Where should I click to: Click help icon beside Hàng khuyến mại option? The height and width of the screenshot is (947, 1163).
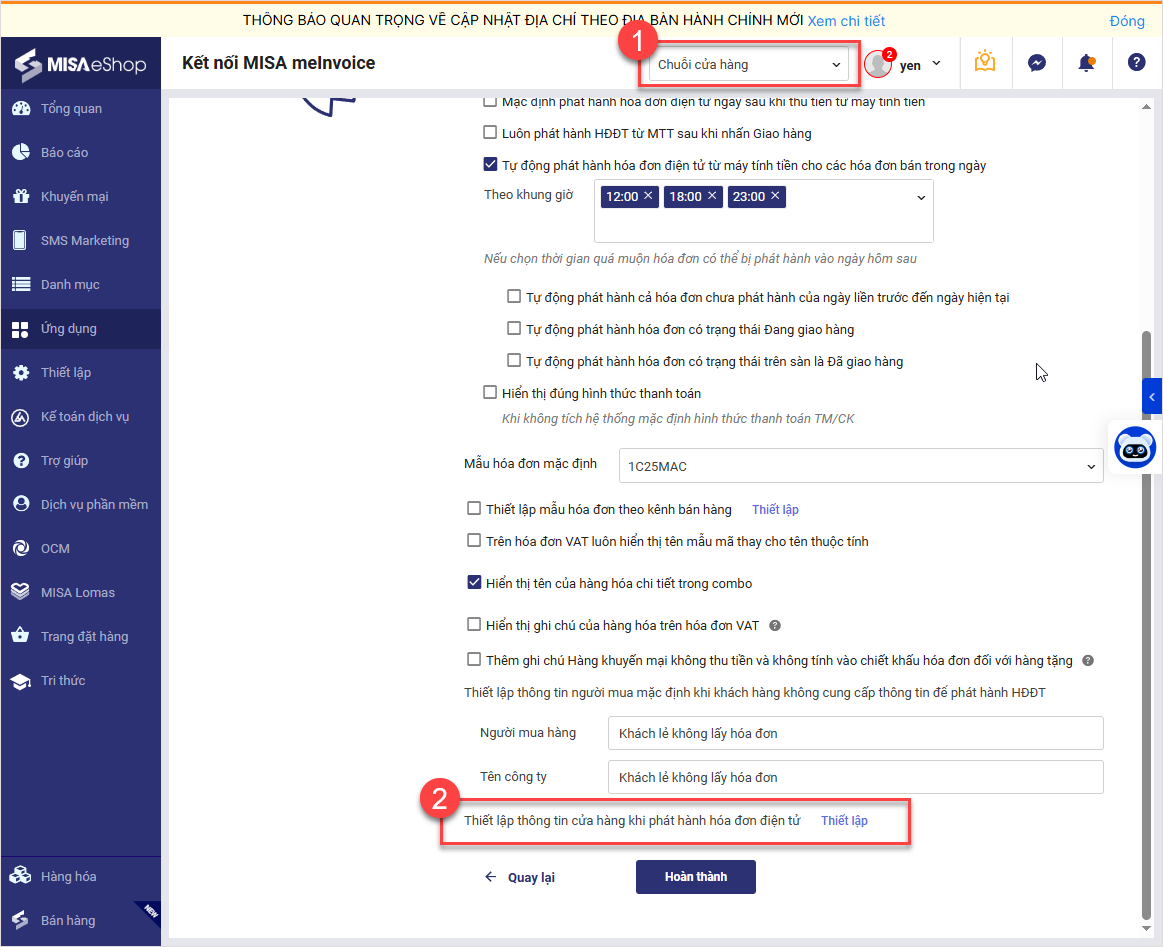click(x=1088, y=661)
